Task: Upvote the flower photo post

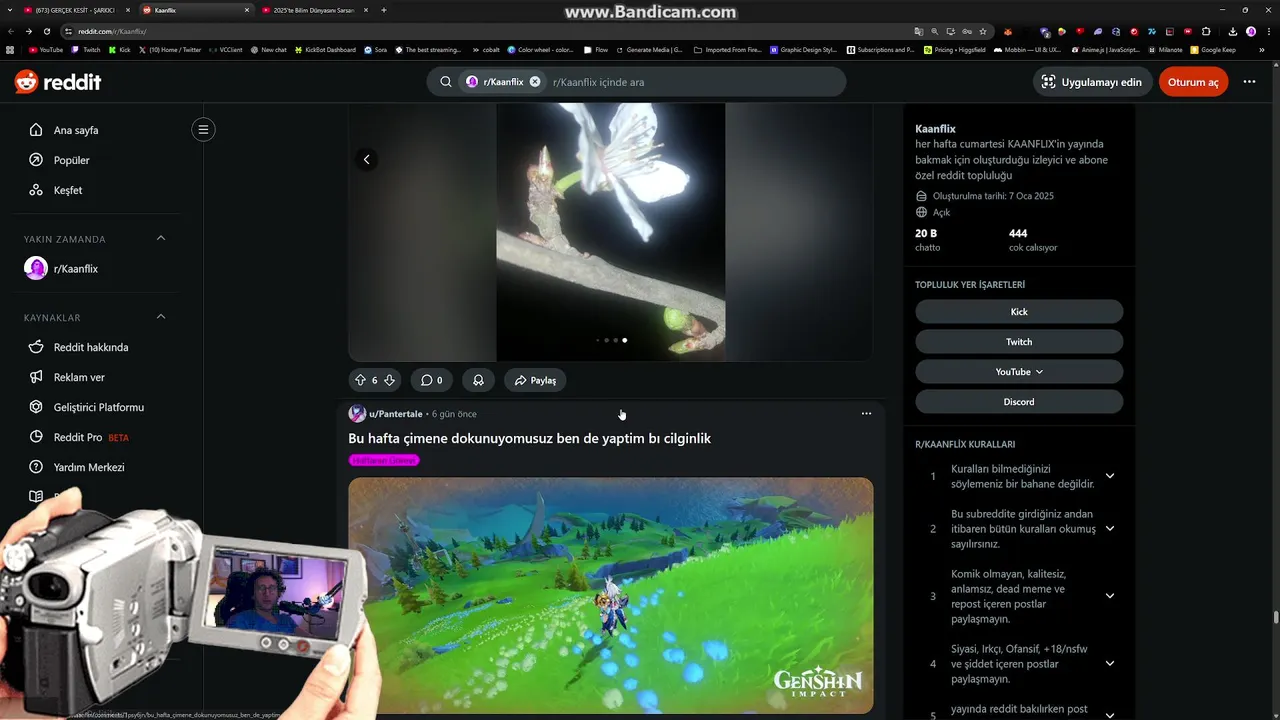Action: pos(360,380)
